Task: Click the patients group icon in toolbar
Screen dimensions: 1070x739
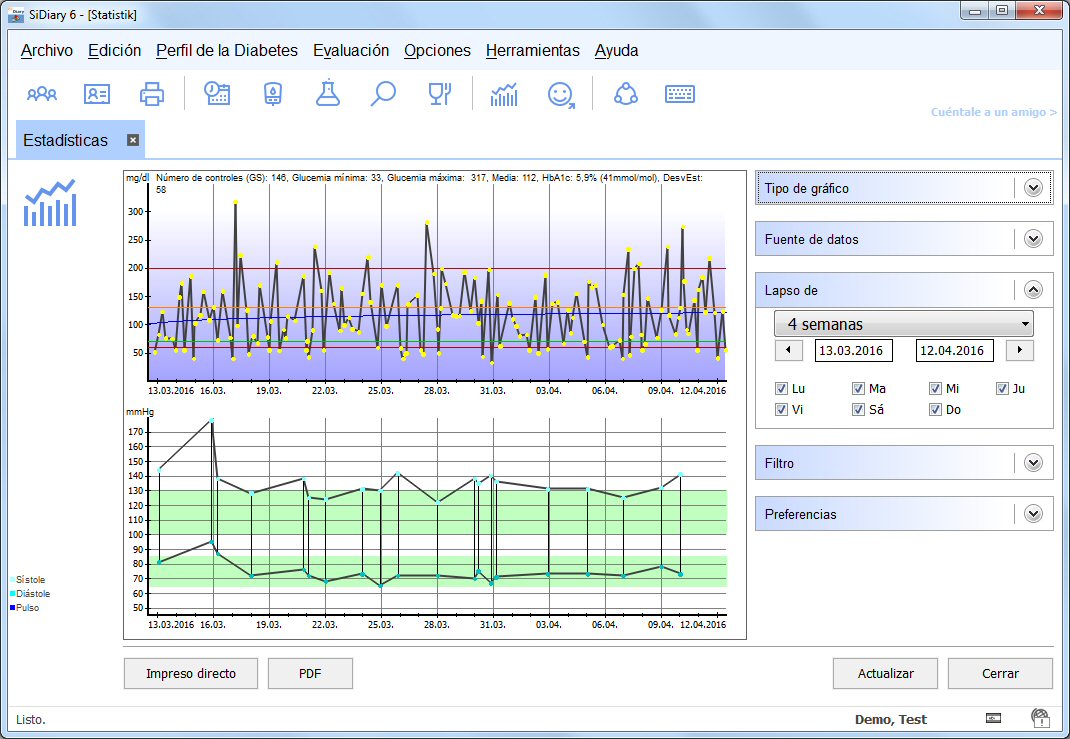Action: 42,94
